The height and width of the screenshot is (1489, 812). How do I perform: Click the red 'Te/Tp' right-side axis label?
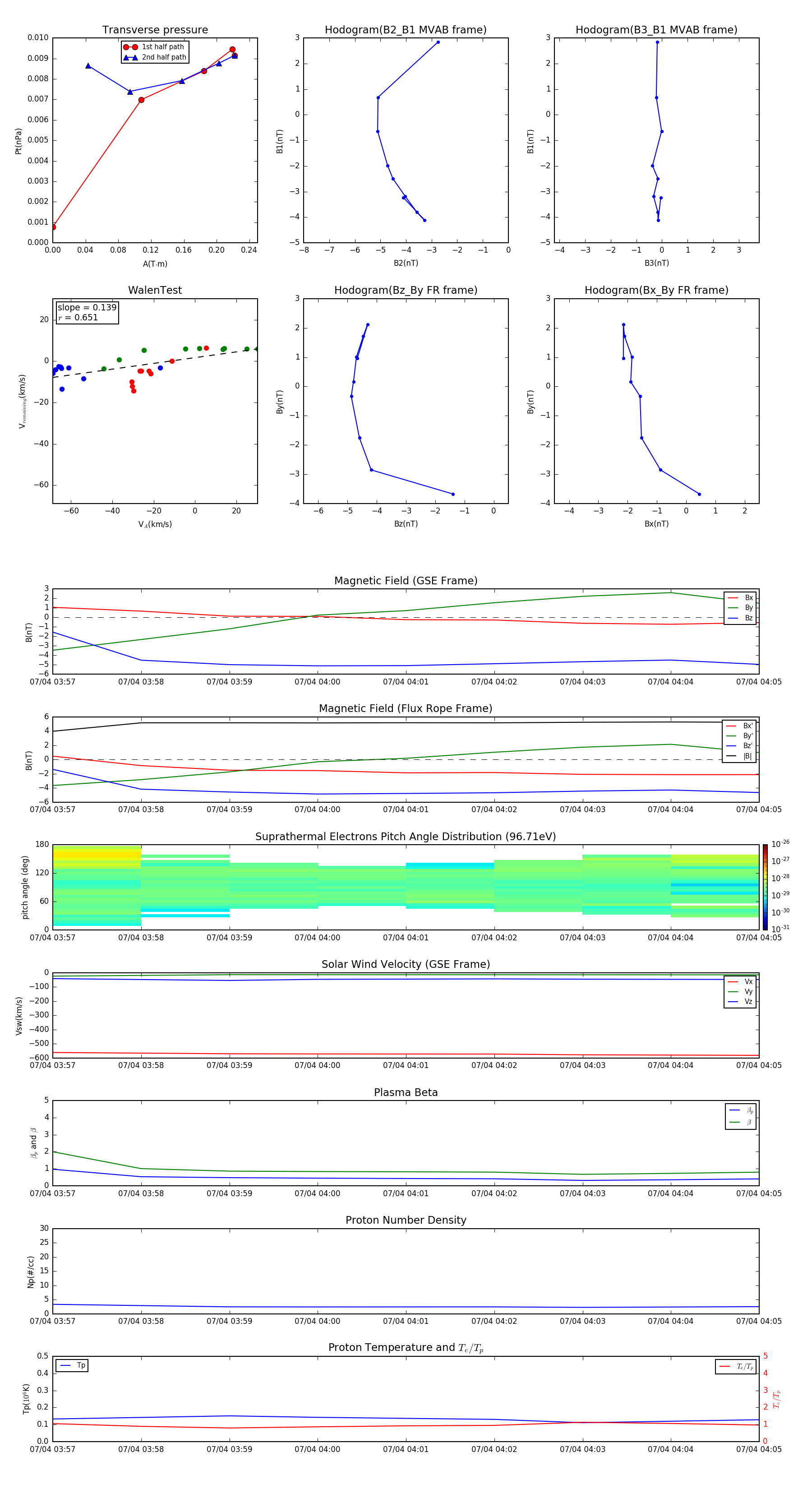pos(776,1399)
